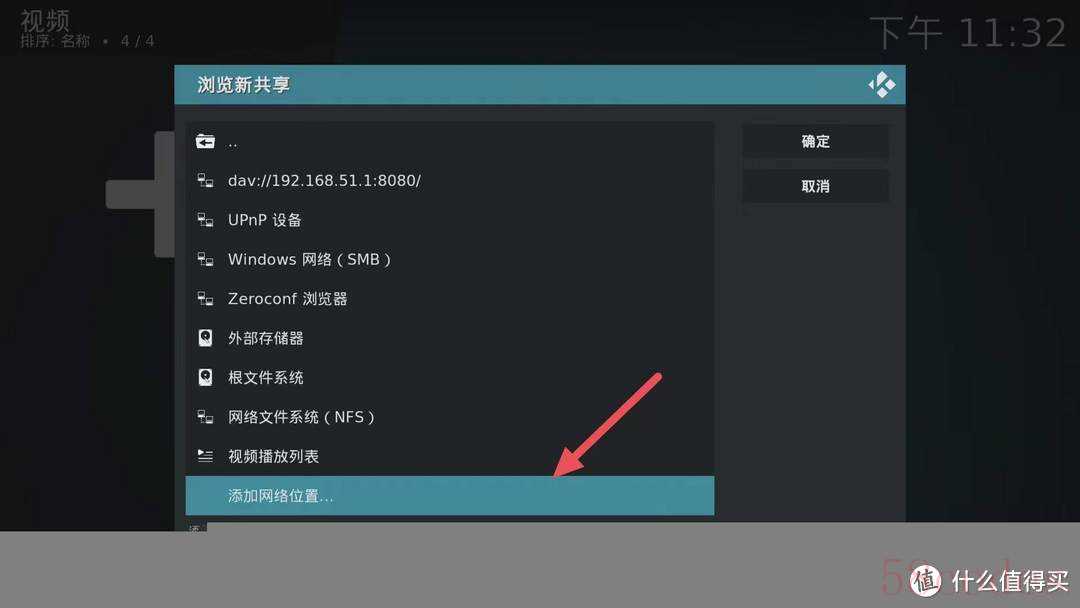
Task: Click the disk icon next to 根文件系统
Action: coord(205,377)
